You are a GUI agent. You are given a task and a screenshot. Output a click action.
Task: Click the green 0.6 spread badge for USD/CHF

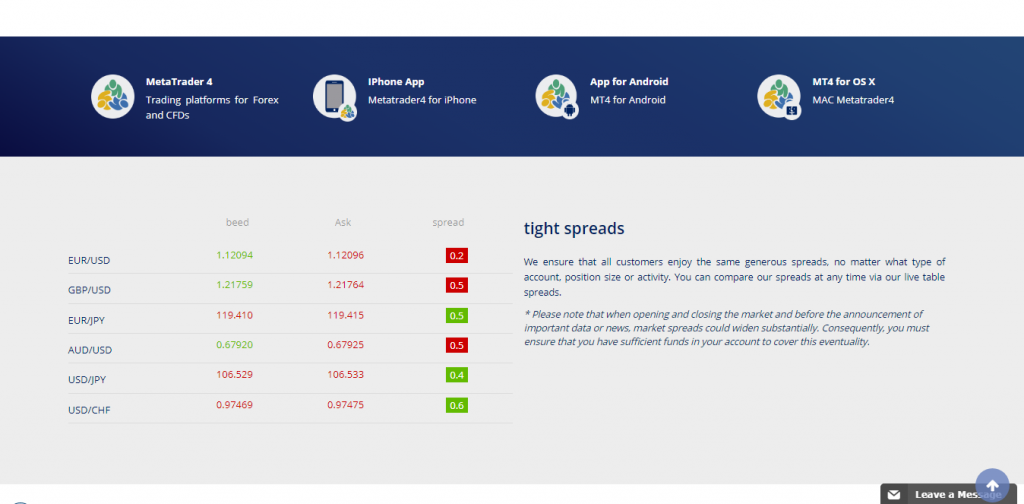pyautogui.click(x=457, y=405)
